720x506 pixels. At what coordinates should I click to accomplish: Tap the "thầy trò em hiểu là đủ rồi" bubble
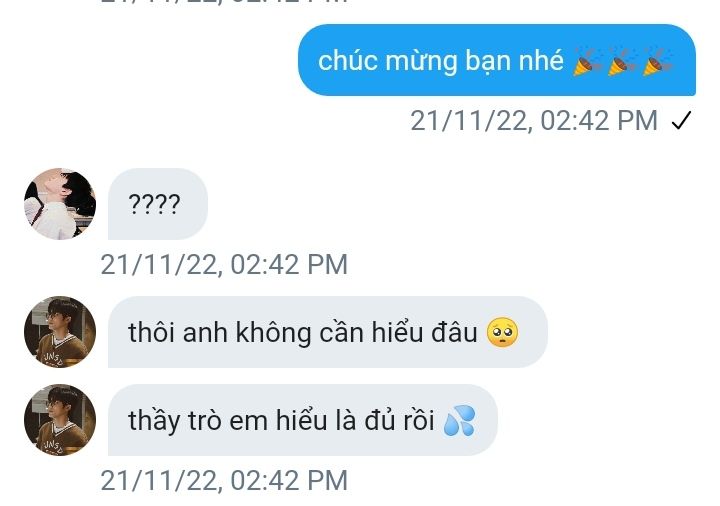[x=303, y=420]
